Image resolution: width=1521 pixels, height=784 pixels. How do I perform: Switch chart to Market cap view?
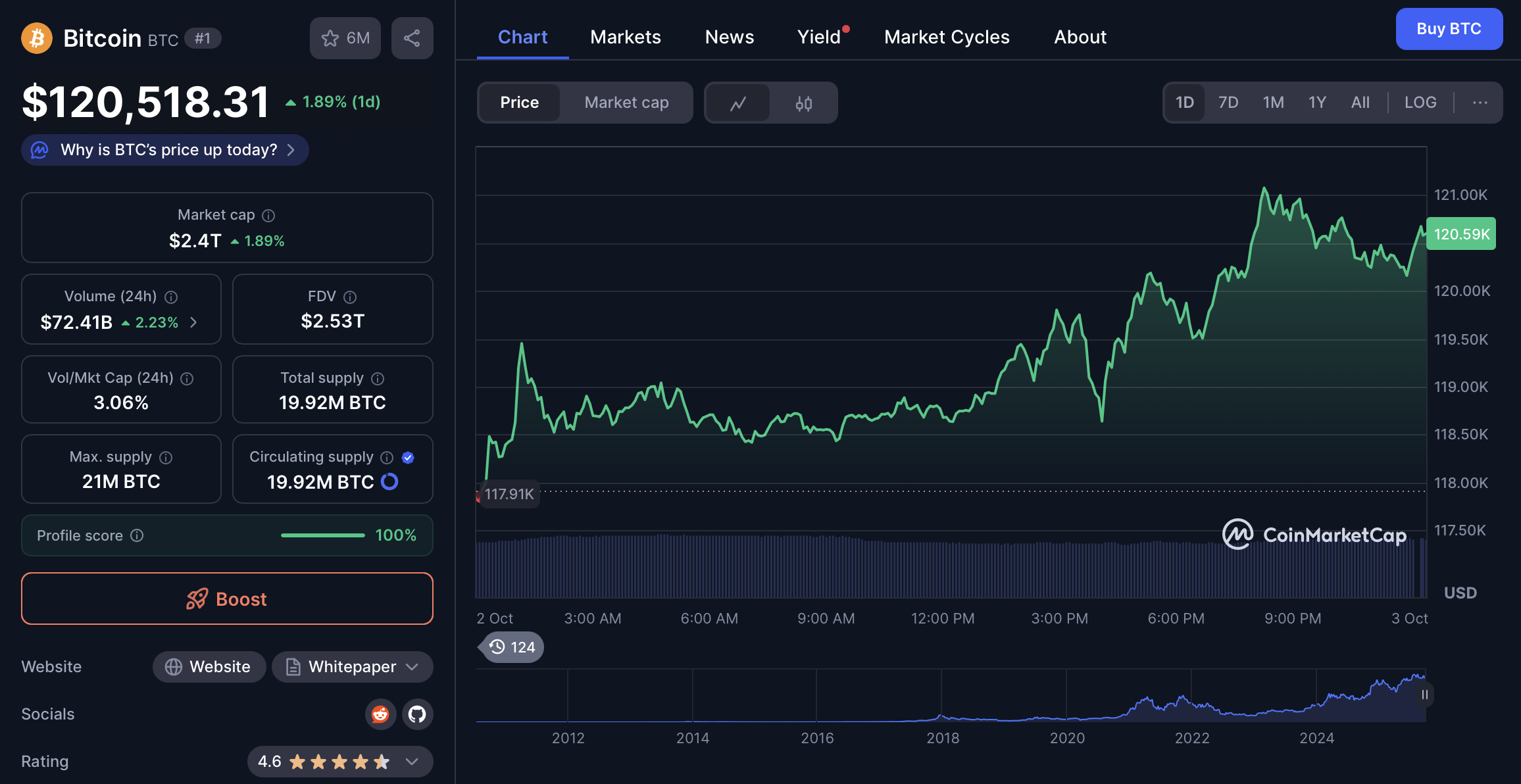[x=626, y=103]
